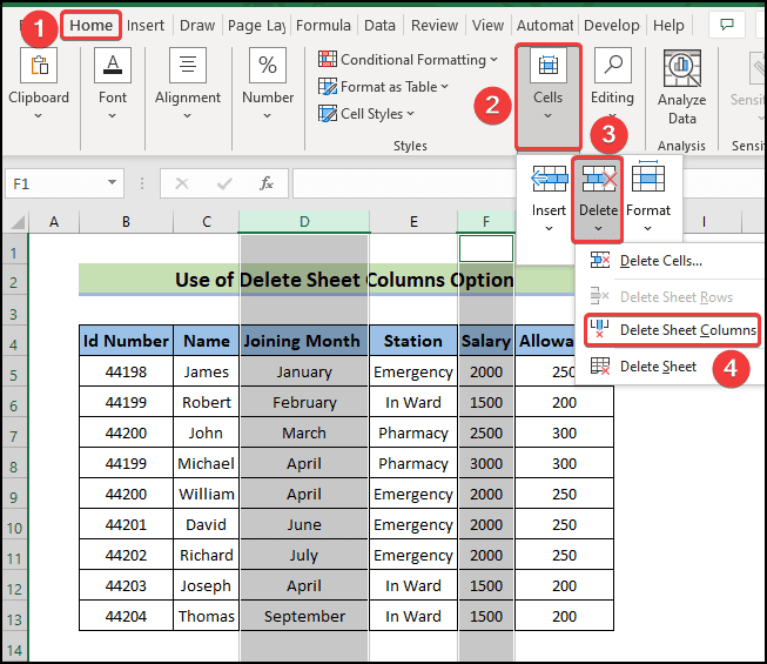
Task: Open the Clipboard group icon
Action: coord(39,65)
